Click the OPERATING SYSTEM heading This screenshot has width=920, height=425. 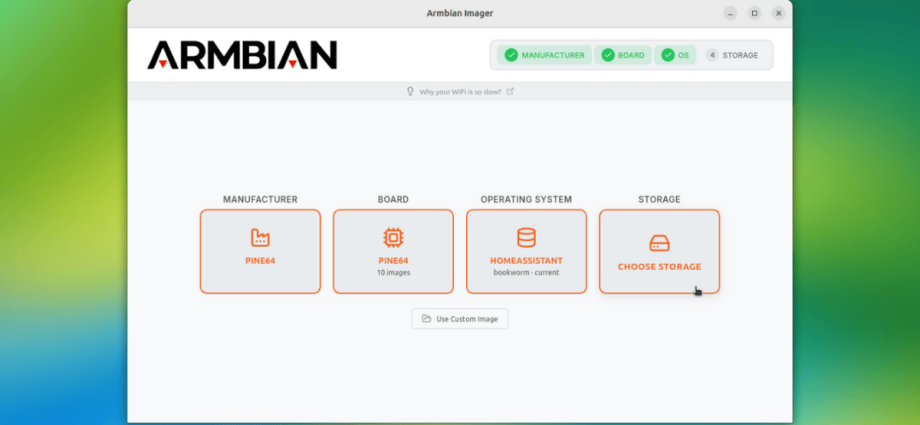tap(526, 200)
